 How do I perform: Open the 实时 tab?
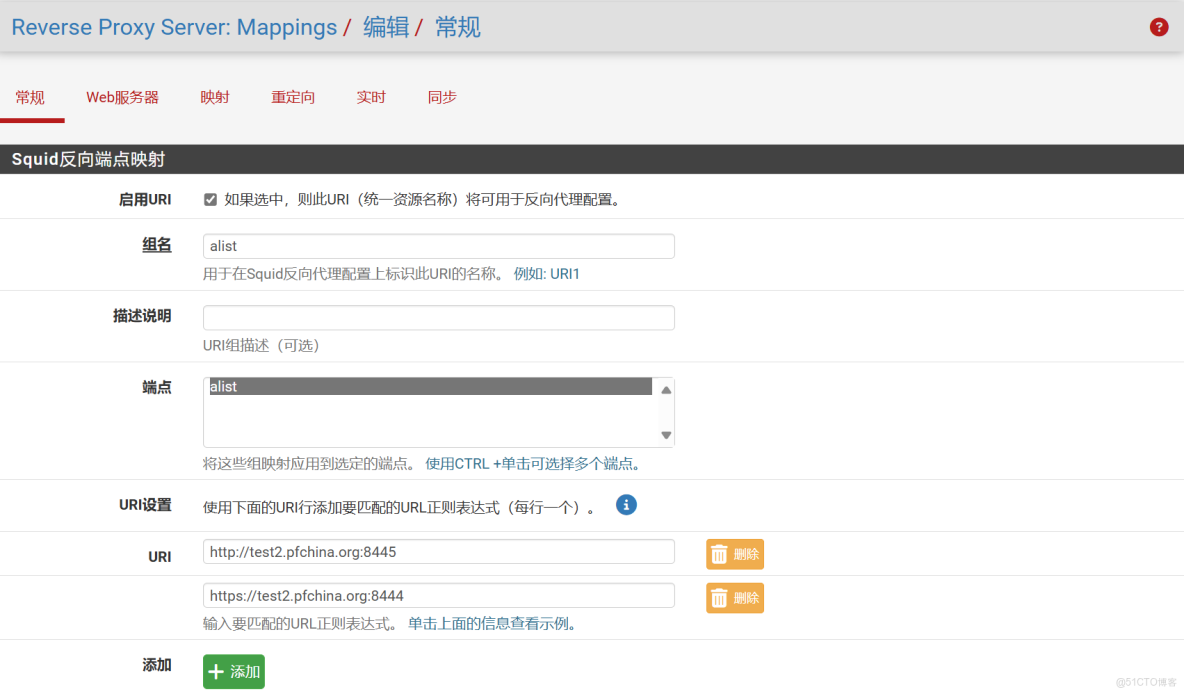(370, 97)
